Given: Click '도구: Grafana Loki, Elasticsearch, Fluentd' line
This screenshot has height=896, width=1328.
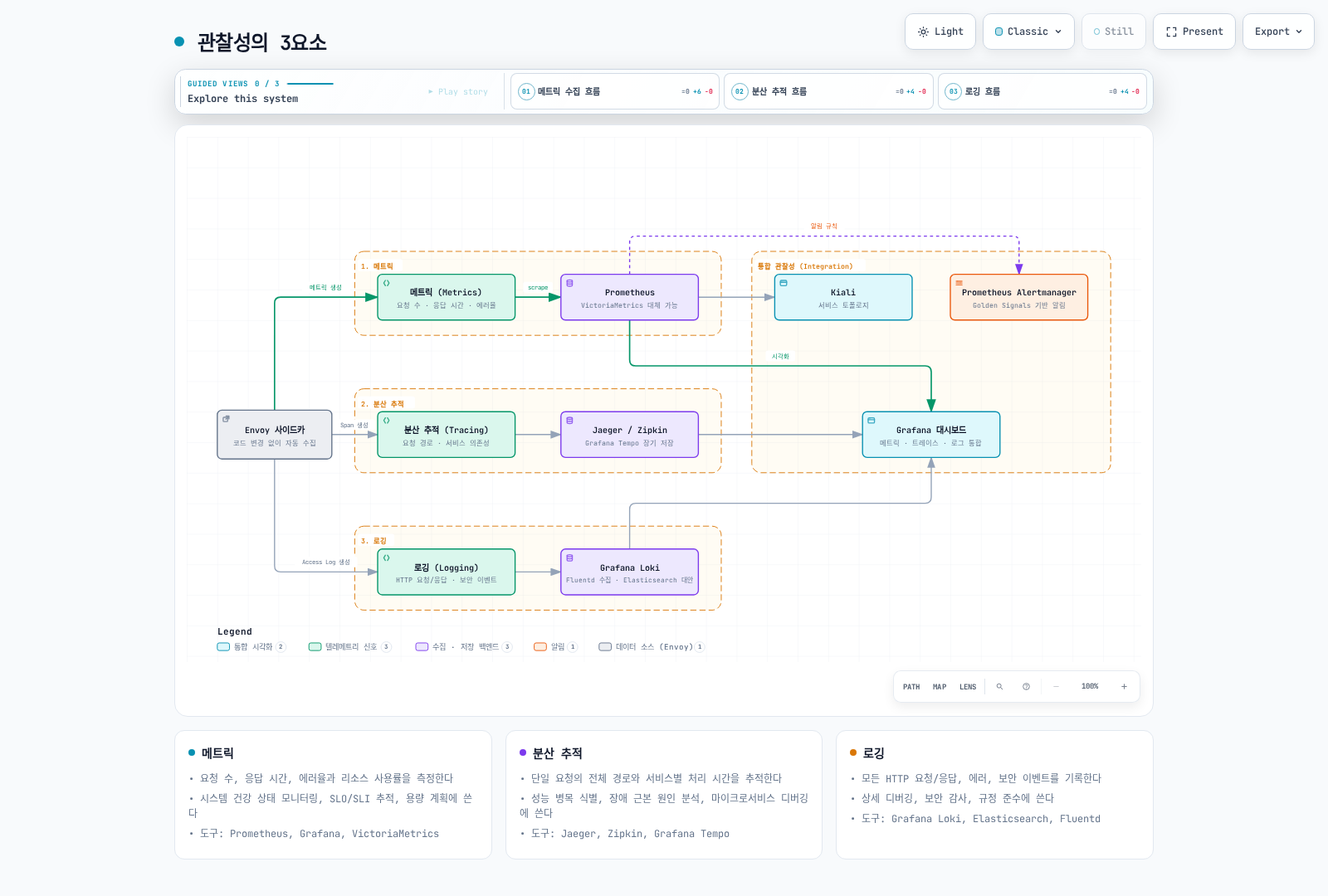Looking at the screenshot, I should coord(981,819).
